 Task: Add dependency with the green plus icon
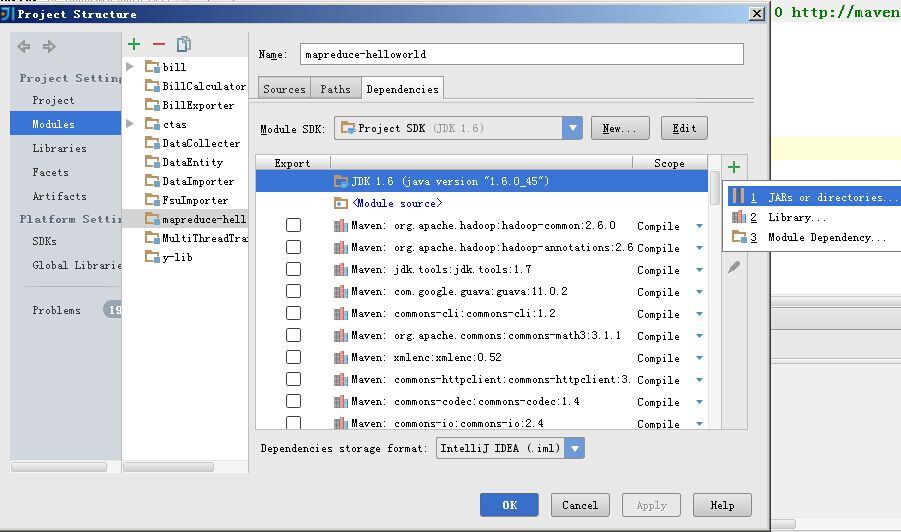coord(734,167)
